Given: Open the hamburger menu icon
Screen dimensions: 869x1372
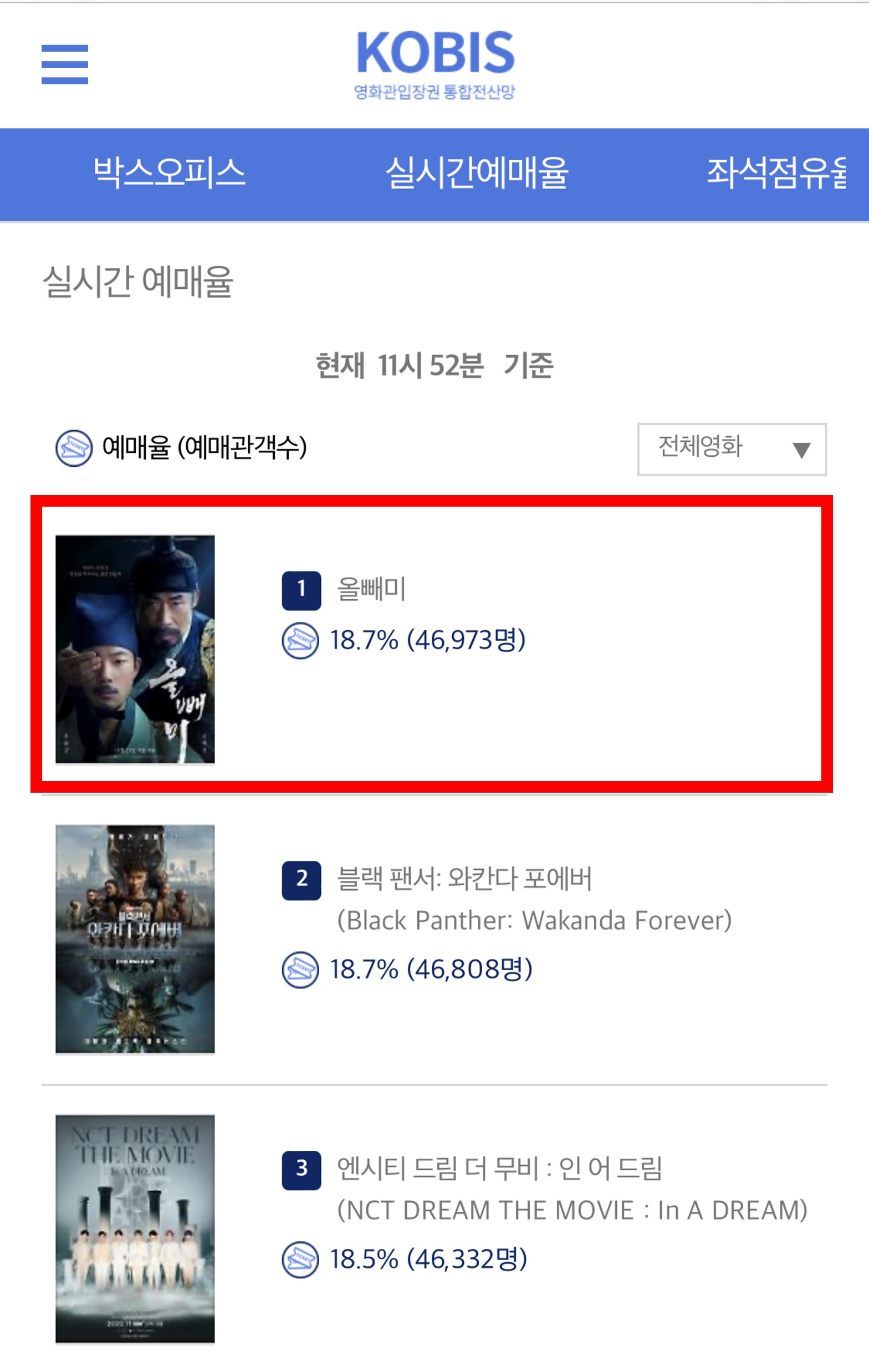Looking at the screenshot, I should (x=65, y=64).
